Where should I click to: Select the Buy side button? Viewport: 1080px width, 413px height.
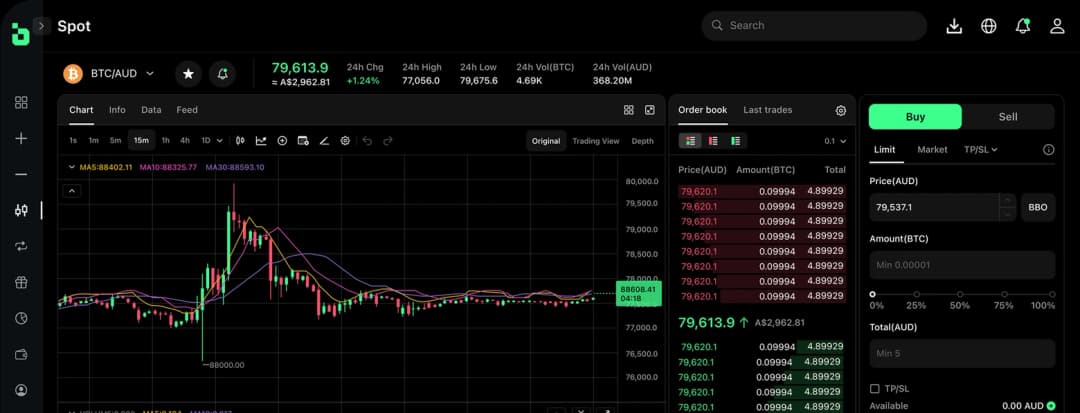click(x=915, y=117)
